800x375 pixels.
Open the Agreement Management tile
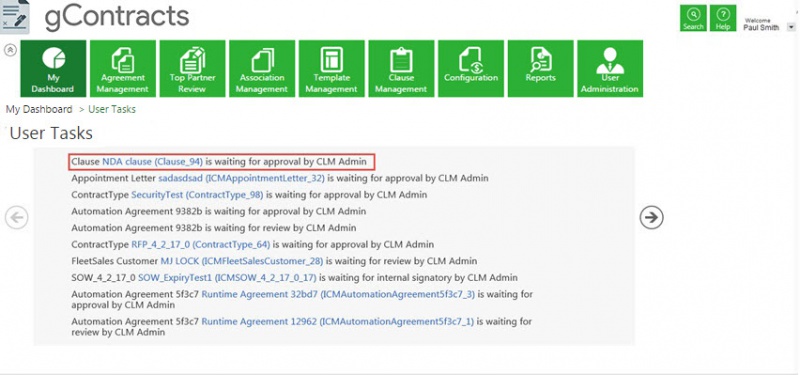[x=123, y=68]
